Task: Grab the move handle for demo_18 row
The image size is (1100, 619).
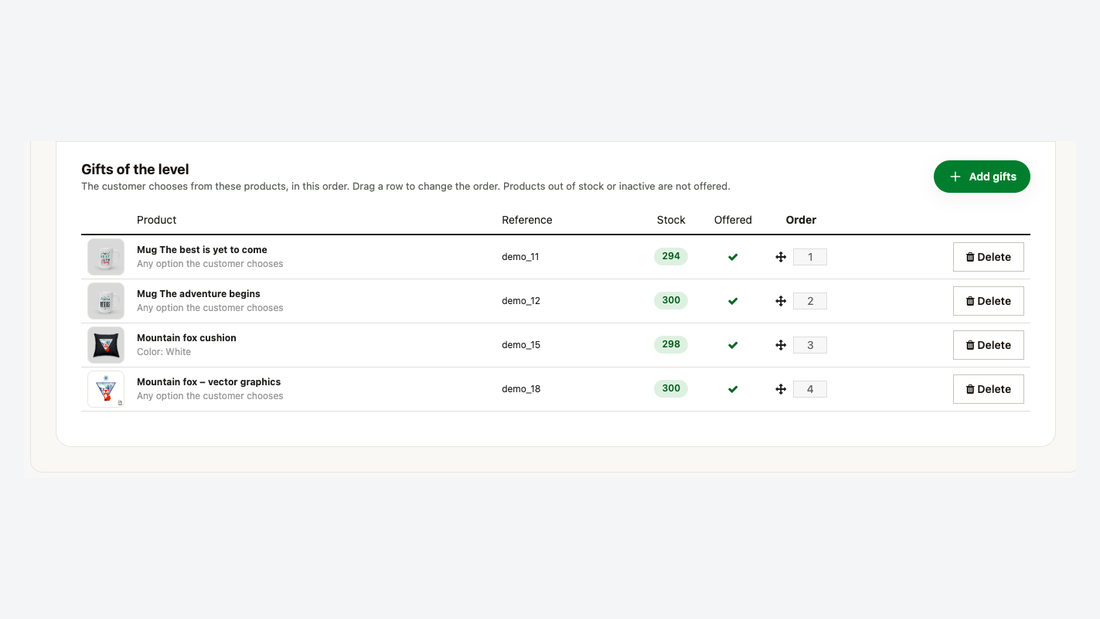Action: coord(780,389)
